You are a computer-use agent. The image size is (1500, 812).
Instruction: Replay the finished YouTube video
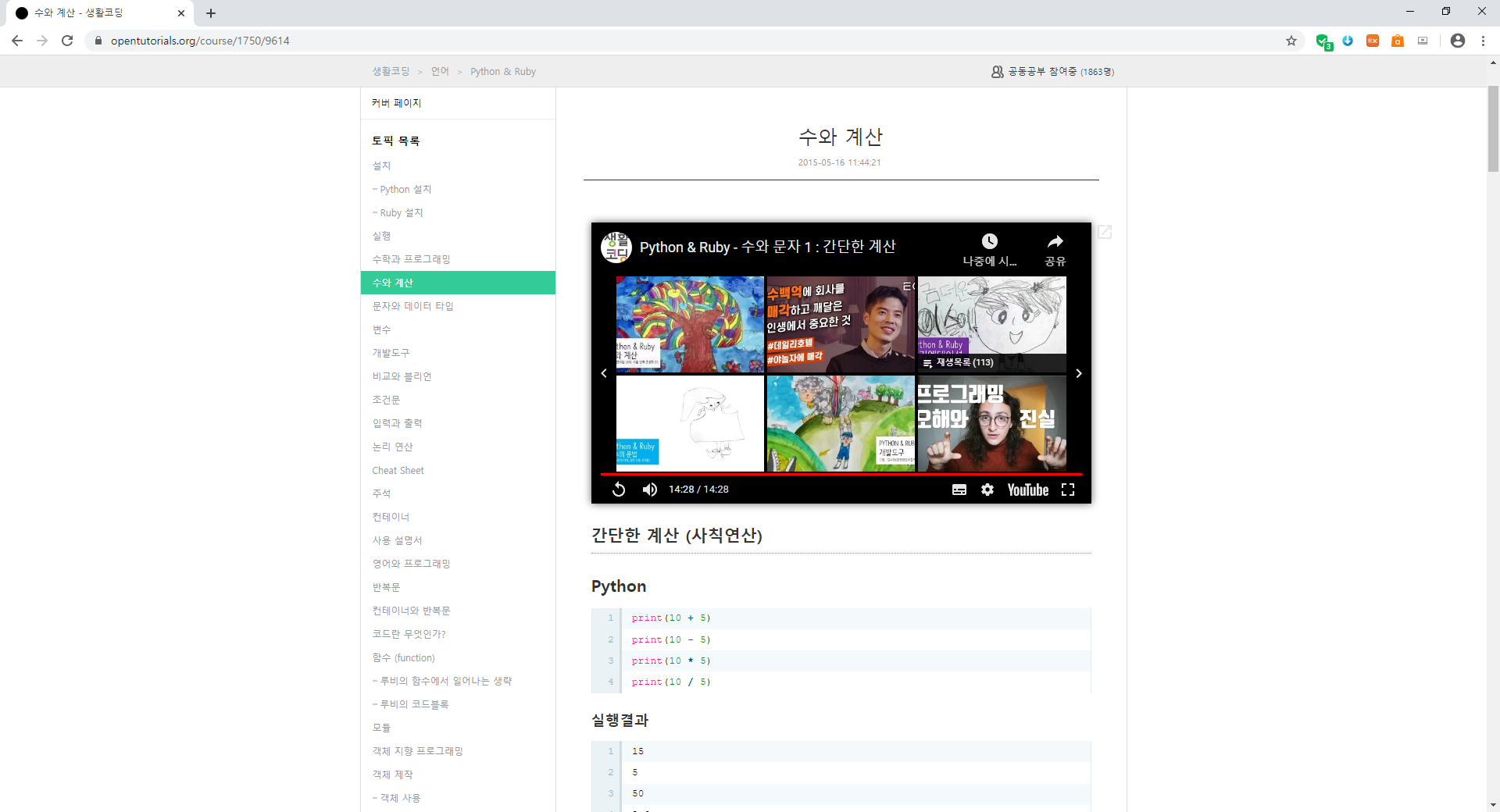(618, 490)
